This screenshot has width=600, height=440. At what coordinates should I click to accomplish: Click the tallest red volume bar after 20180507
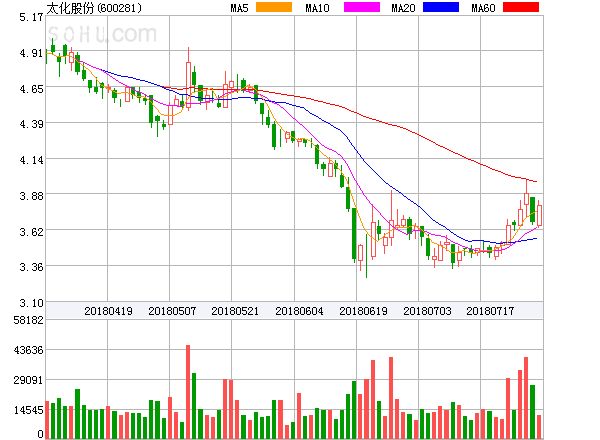(188, 392)
